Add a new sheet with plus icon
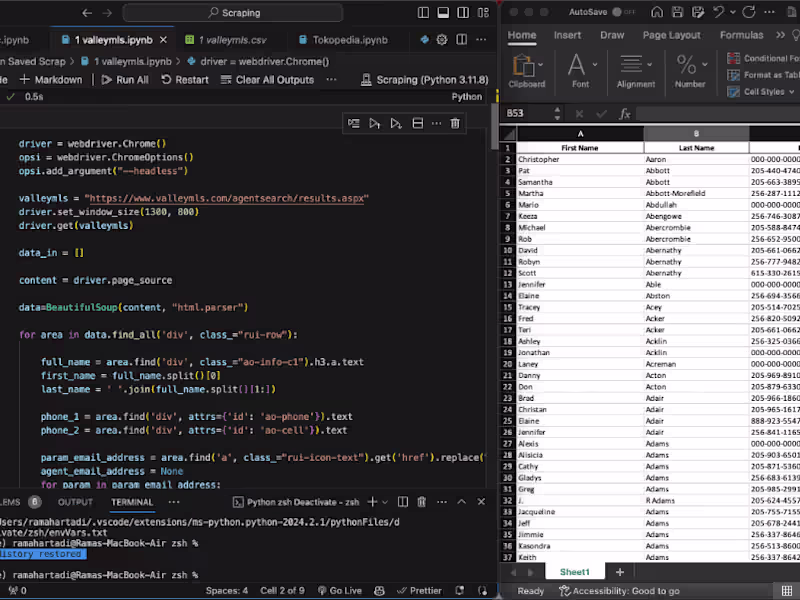The width and height of the screenshot is (800, 600). coord(619,572)
